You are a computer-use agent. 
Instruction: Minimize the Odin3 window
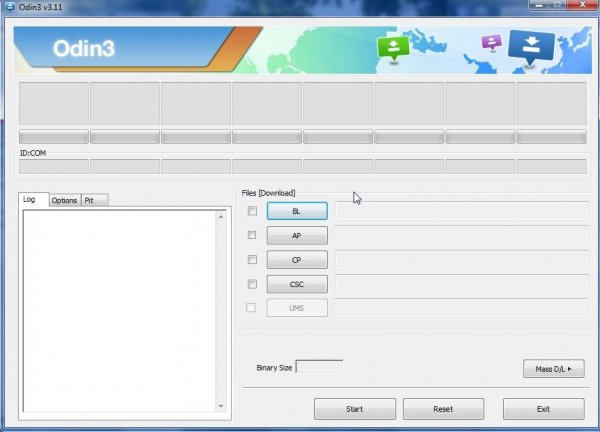coord(539,5)
